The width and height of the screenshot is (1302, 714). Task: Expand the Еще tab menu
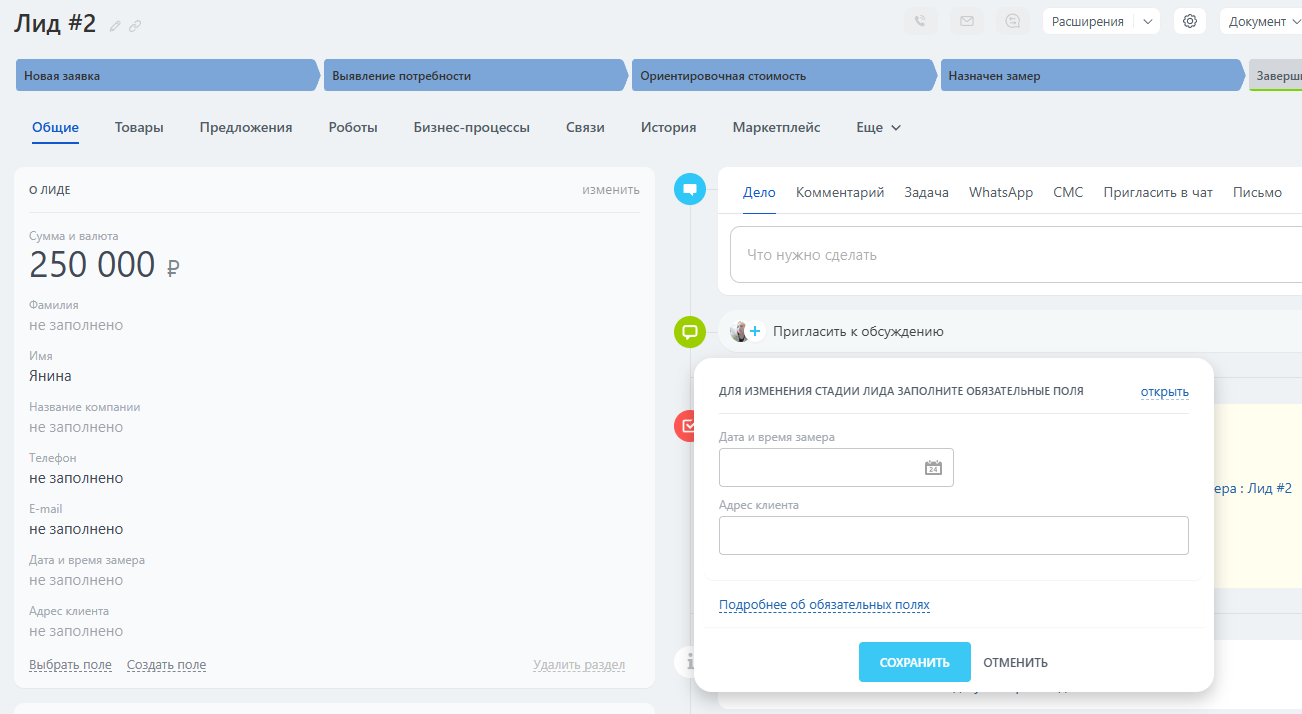click(879, 128)
